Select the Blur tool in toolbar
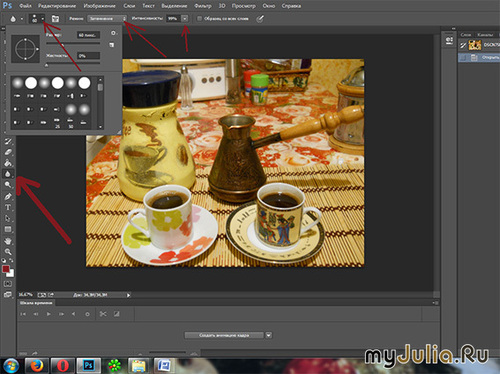500x374 pixels. coord(8,174)
